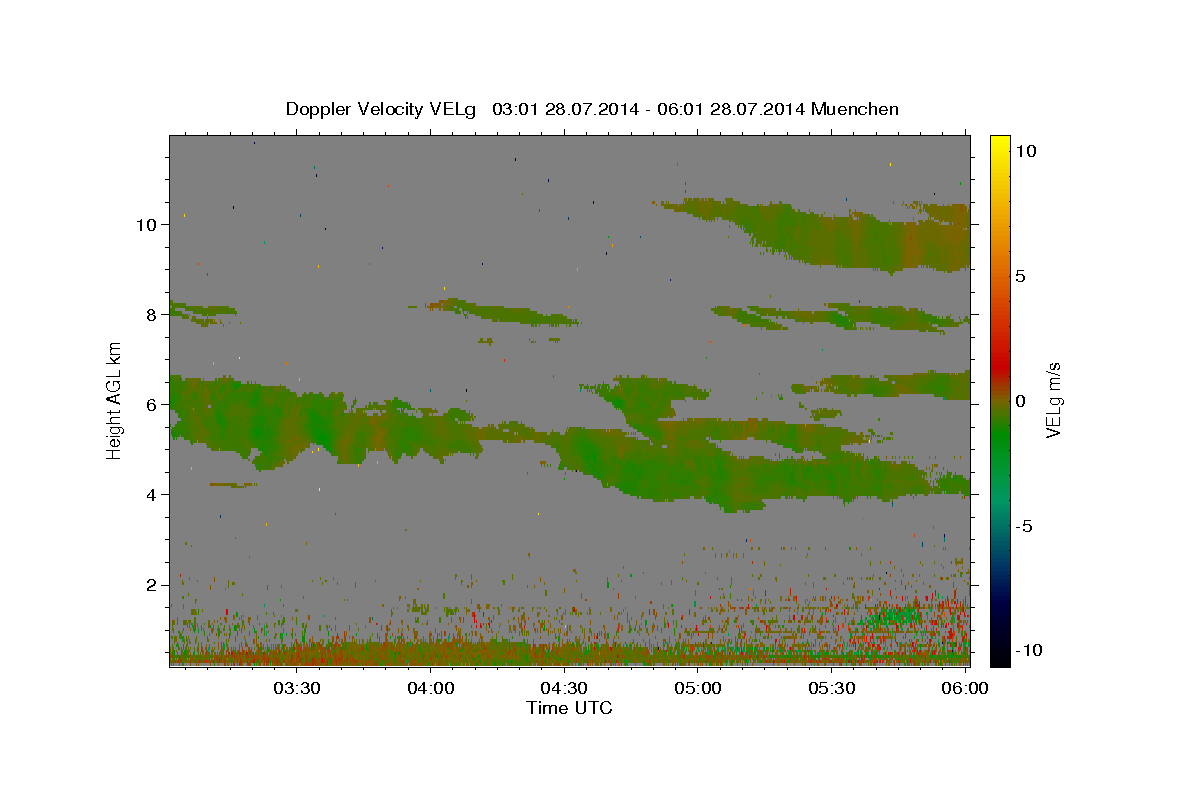This screenshot has width=1200, height=800.
Task: Click the height tick label 6
Action: click(x=153, y=404)
